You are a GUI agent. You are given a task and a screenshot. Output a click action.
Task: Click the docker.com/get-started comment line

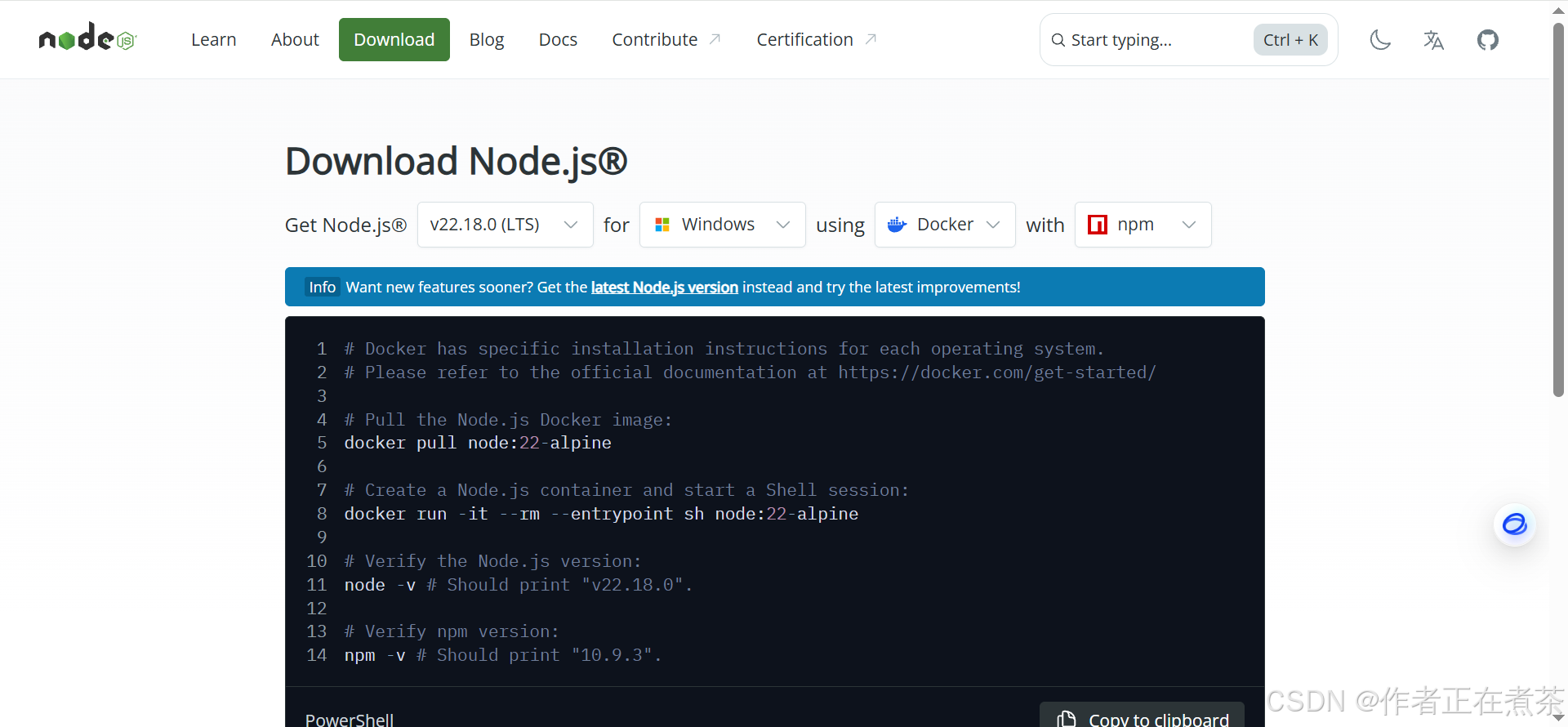(750, 372)
